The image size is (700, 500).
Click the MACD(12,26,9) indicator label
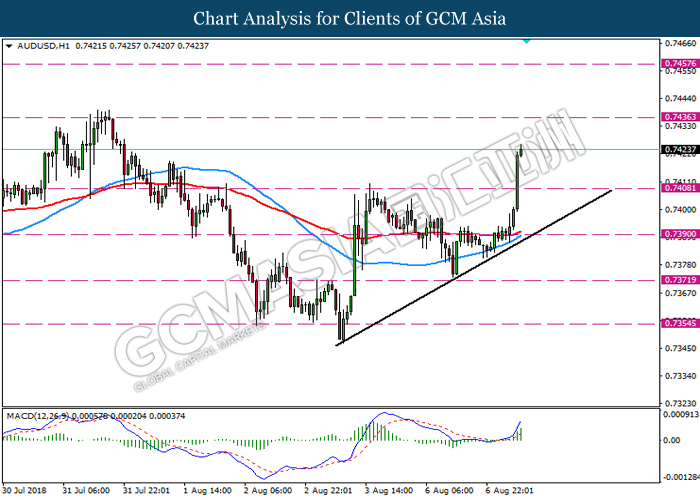pos(38,416)
